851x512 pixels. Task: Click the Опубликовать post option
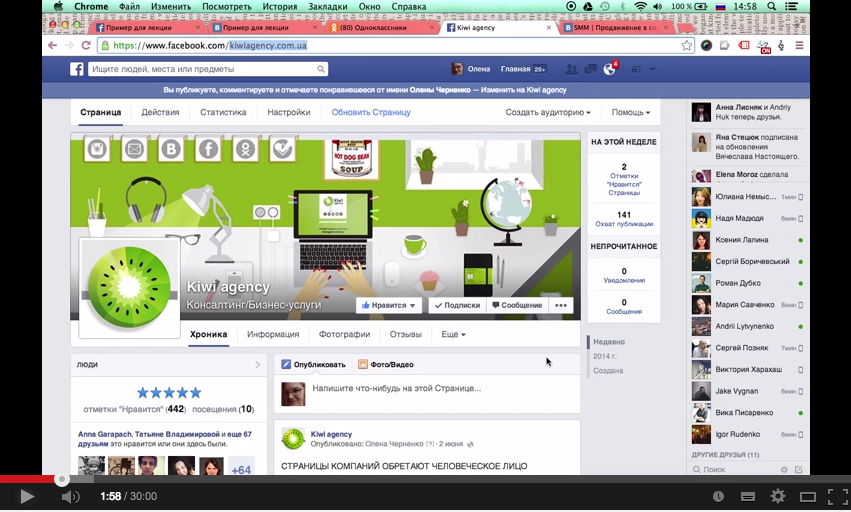[x=313, y=364]
